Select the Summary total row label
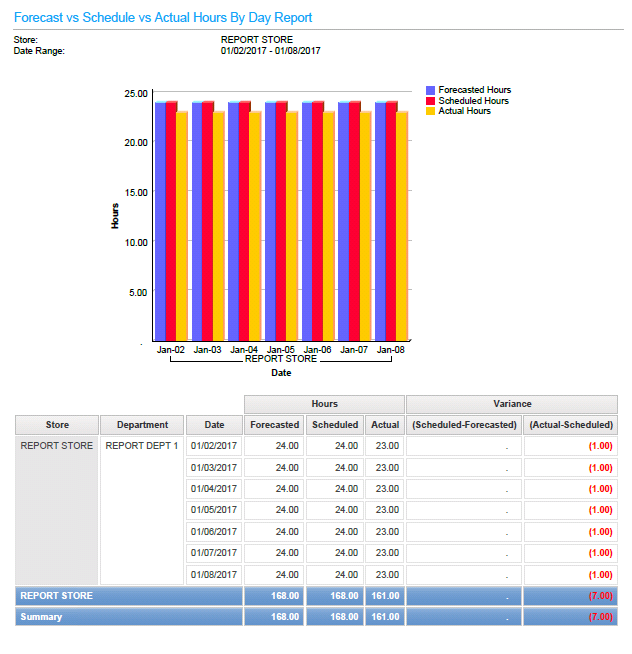632x654 pixels. pyautogui.click(x=42, y=617)
